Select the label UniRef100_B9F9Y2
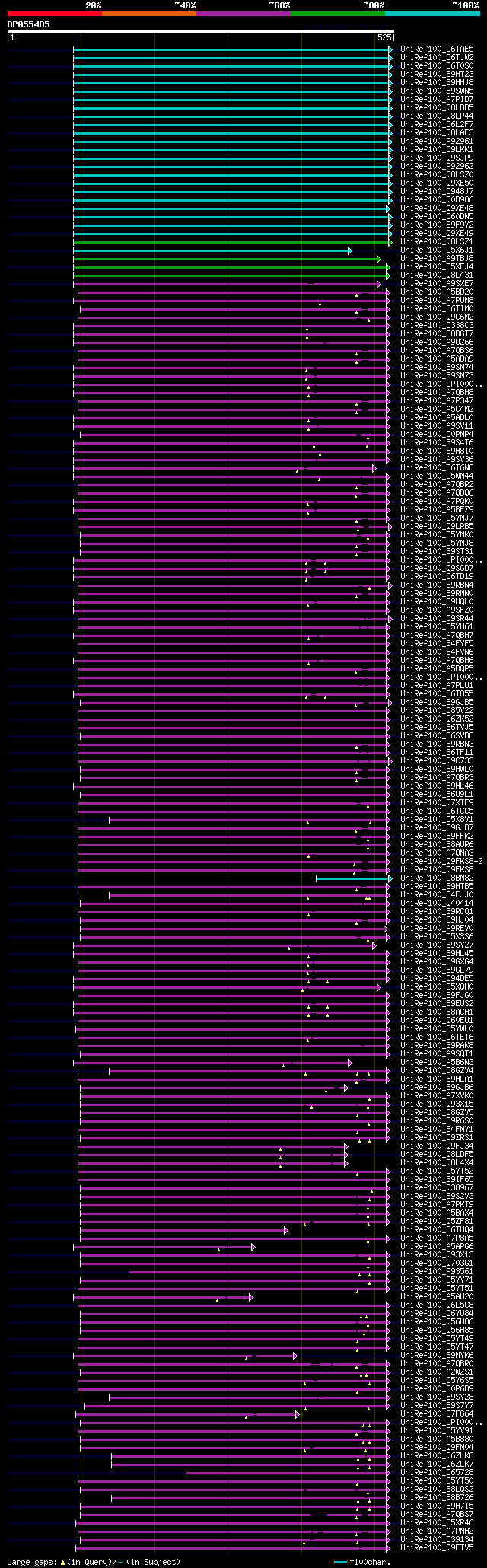This screenshot has width=487, height=1568. pyautogui.click(x=437, y=225)
